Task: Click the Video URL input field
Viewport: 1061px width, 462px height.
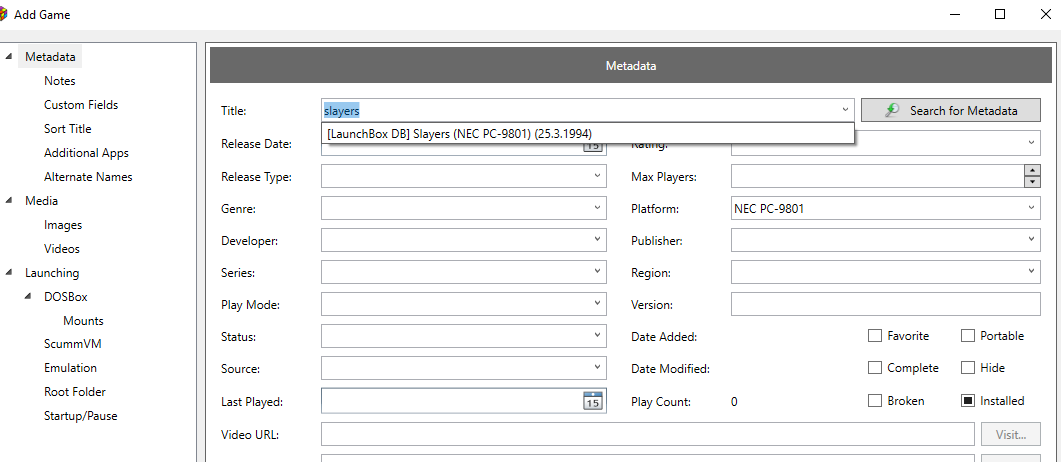Action: pyautogui.click(x=648, y=434)
